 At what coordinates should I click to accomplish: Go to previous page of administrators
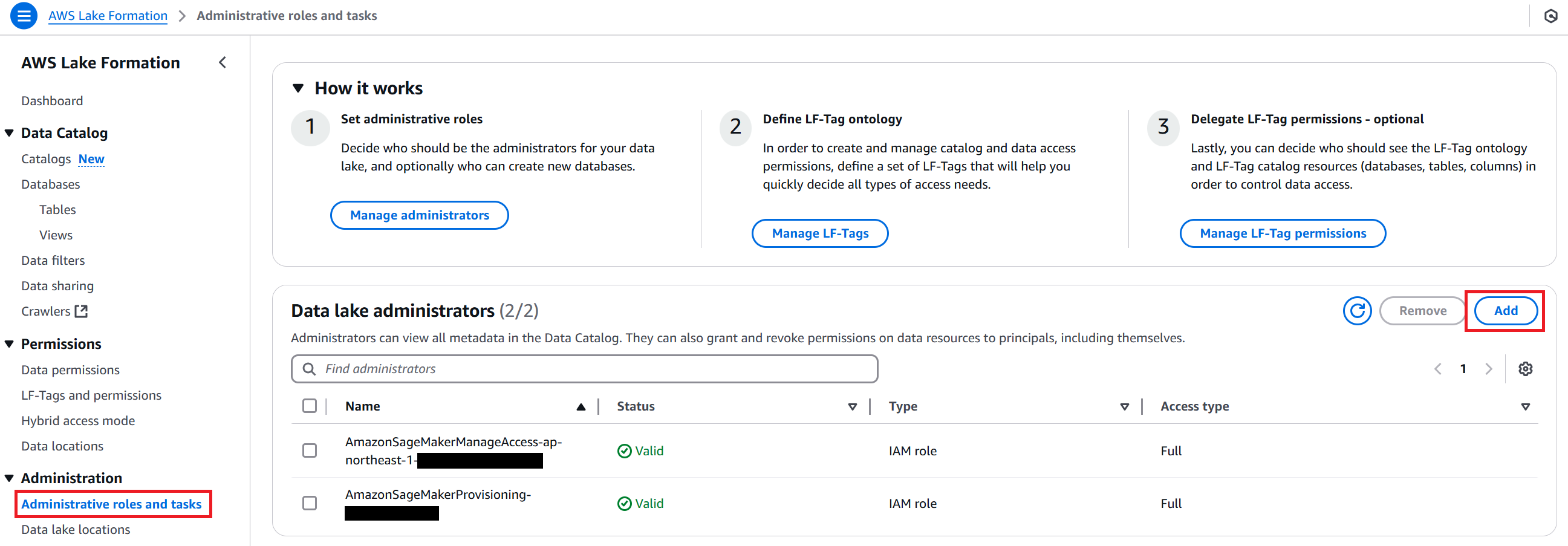[1438, 369]
